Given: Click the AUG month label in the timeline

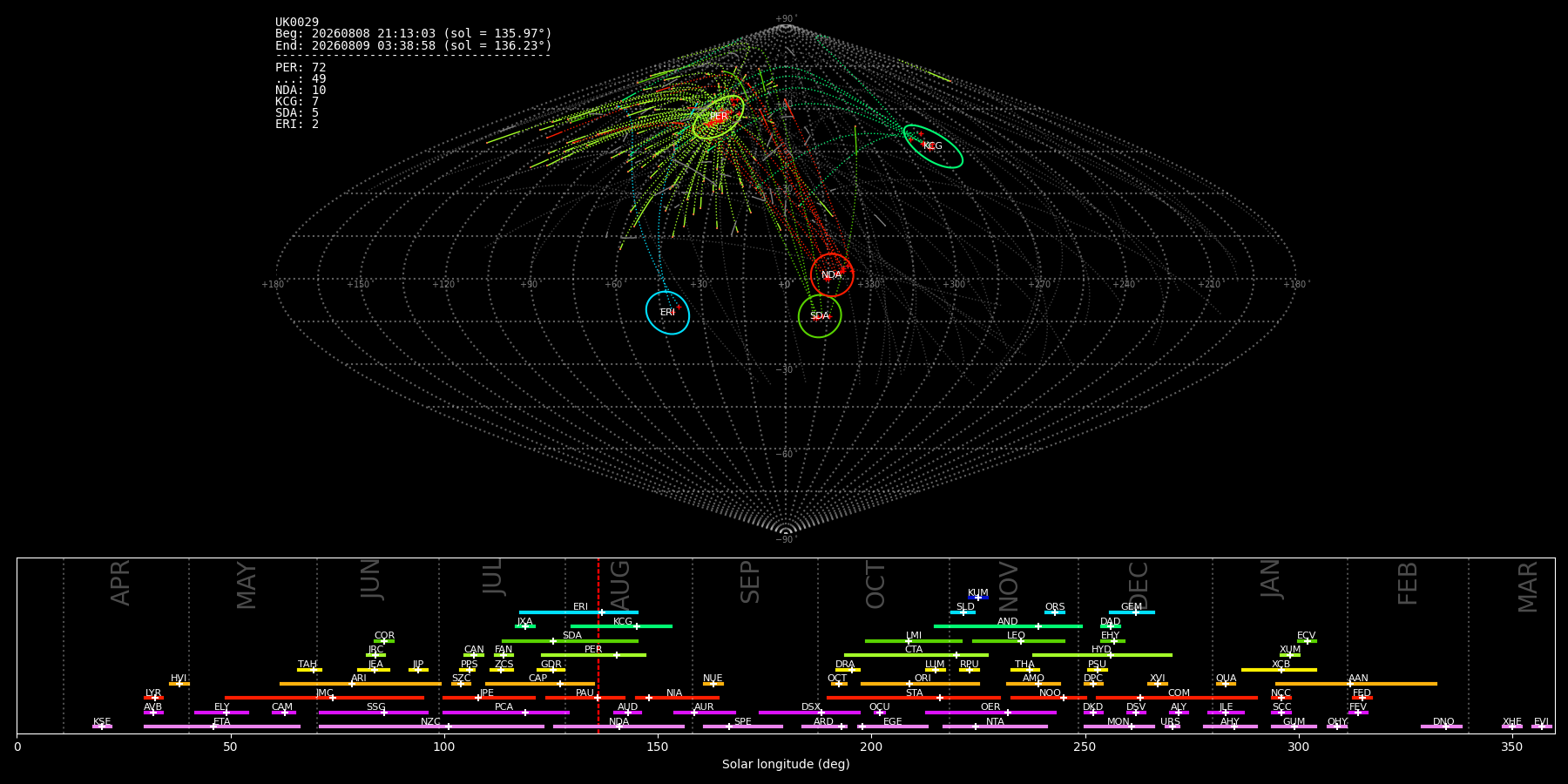Looking at the screenshot, I should tap(619, 585).
